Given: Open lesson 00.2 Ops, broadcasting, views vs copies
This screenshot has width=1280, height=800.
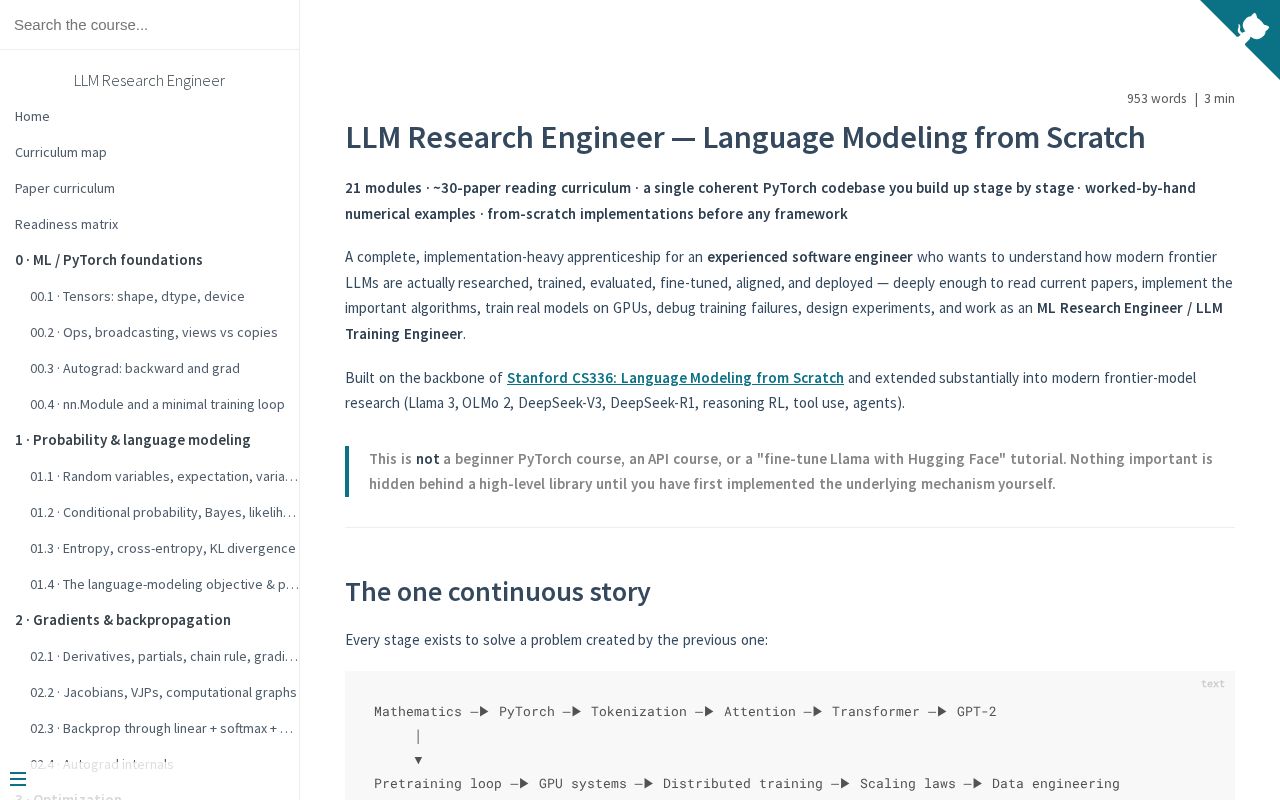Looking at the screenshot, I should (x=154, y=332).
